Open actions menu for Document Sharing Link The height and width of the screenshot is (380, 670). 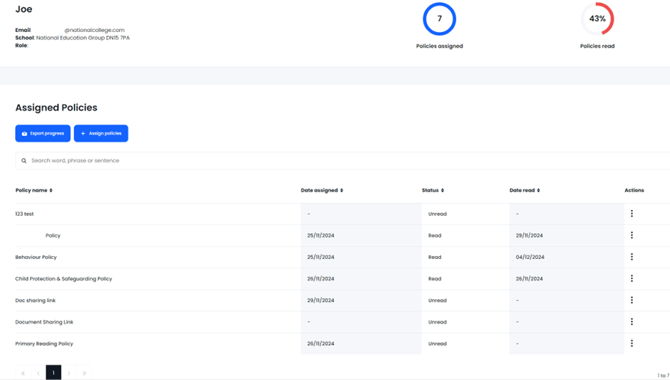click(x=632, y=321)
